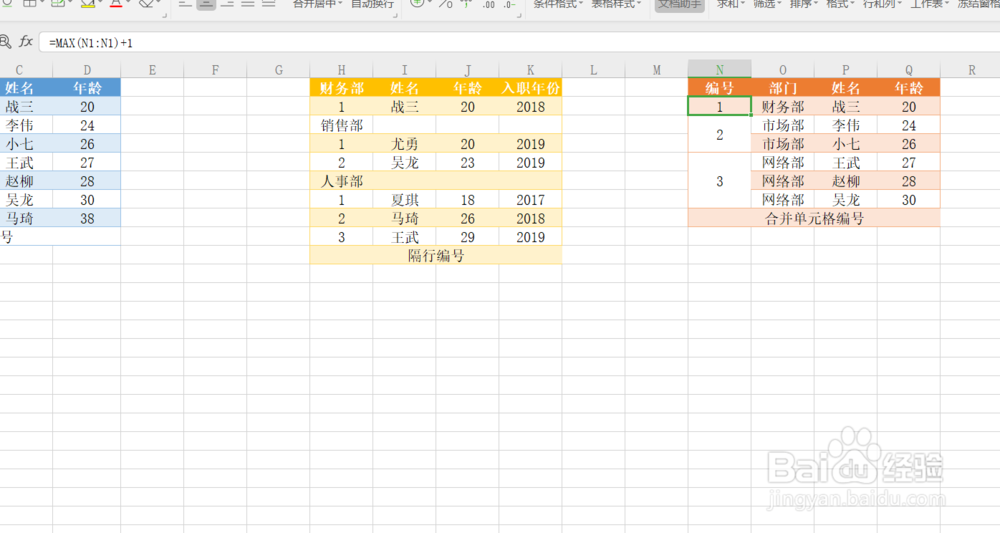Click merged cell containing 3 in column N
1000x533 pixels.
[719, 181]
